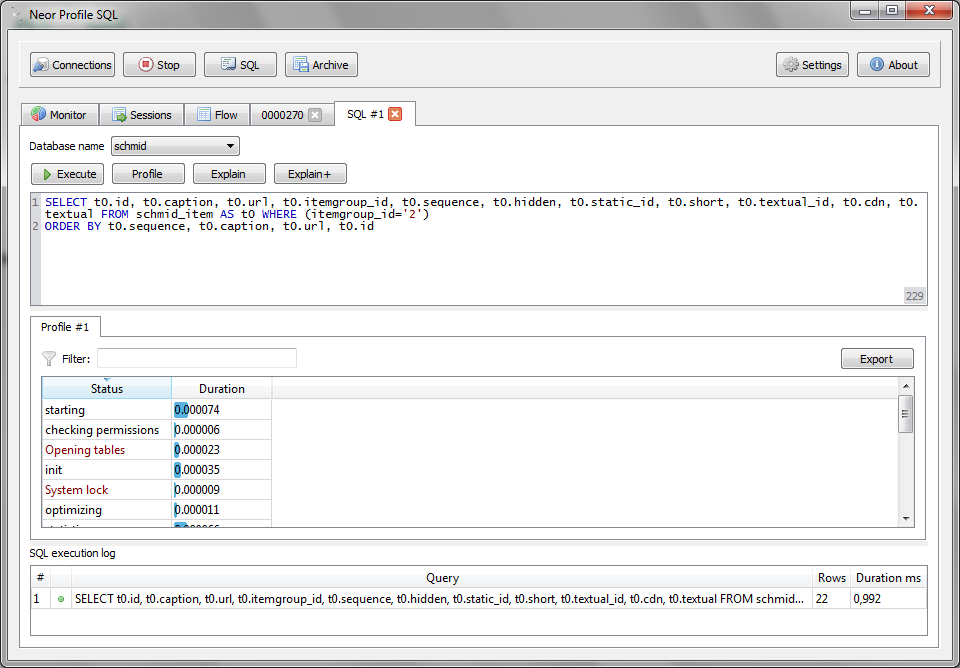This screenshot has width=960, height=668.
Task: Maximize the Neor Profile SQL window
Action: (x=892, y=11)
